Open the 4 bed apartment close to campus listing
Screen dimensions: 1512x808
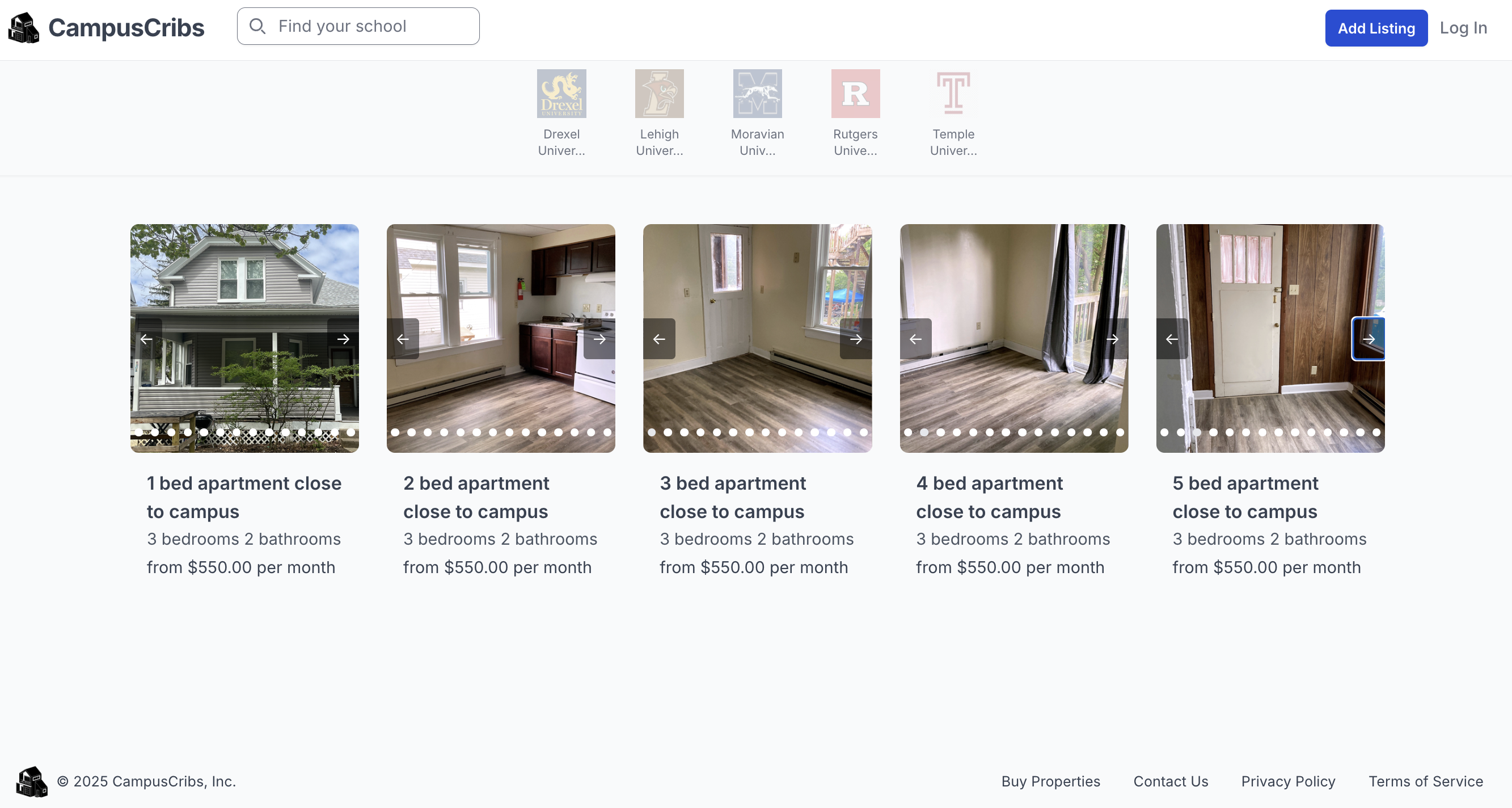tap(989, 498)
